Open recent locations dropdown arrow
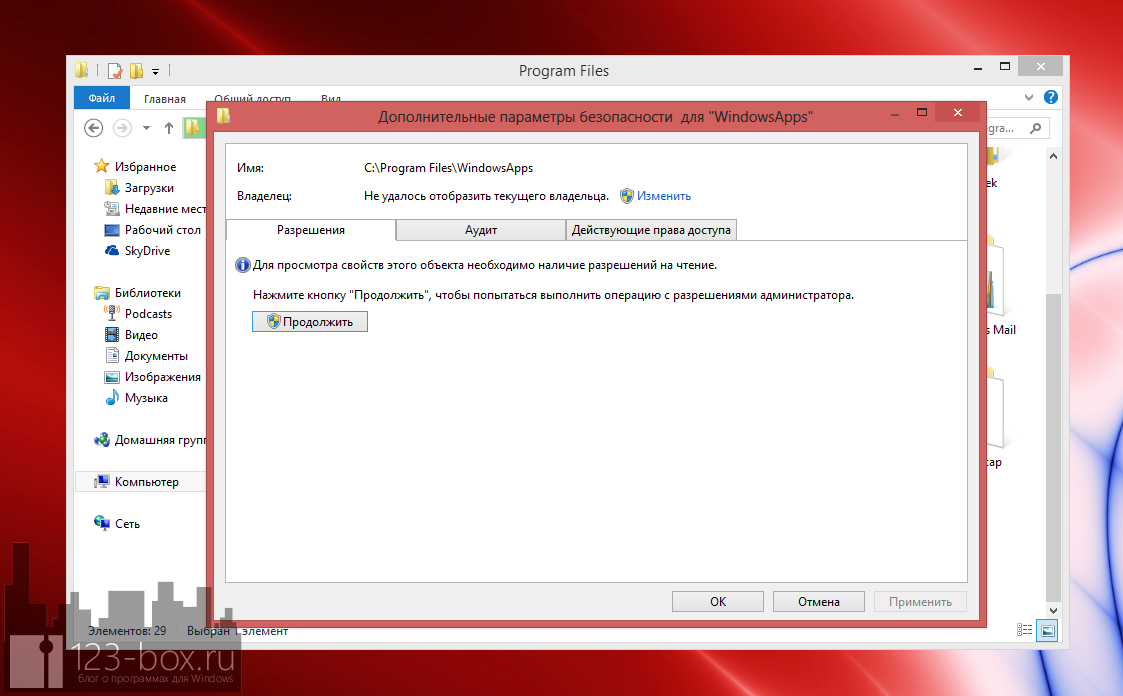Screen dimensions: 1123x696 coord(146,128)
